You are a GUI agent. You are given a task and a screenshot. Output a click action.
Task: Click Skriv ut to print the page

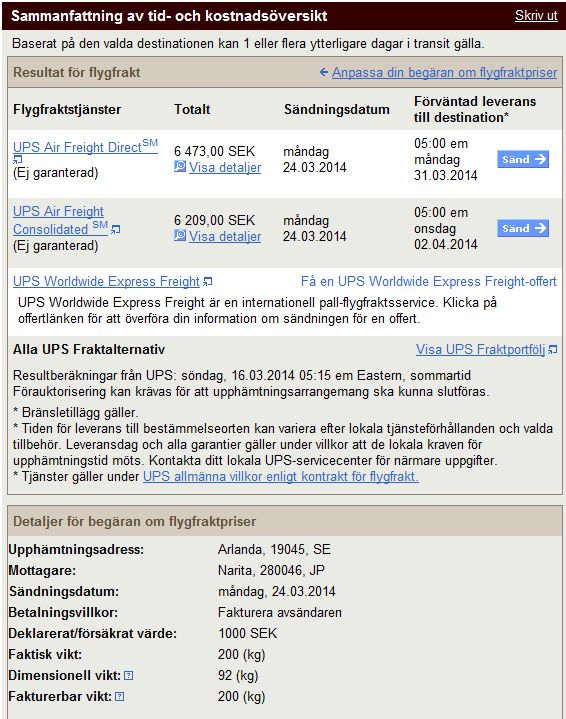pos(536,16)
